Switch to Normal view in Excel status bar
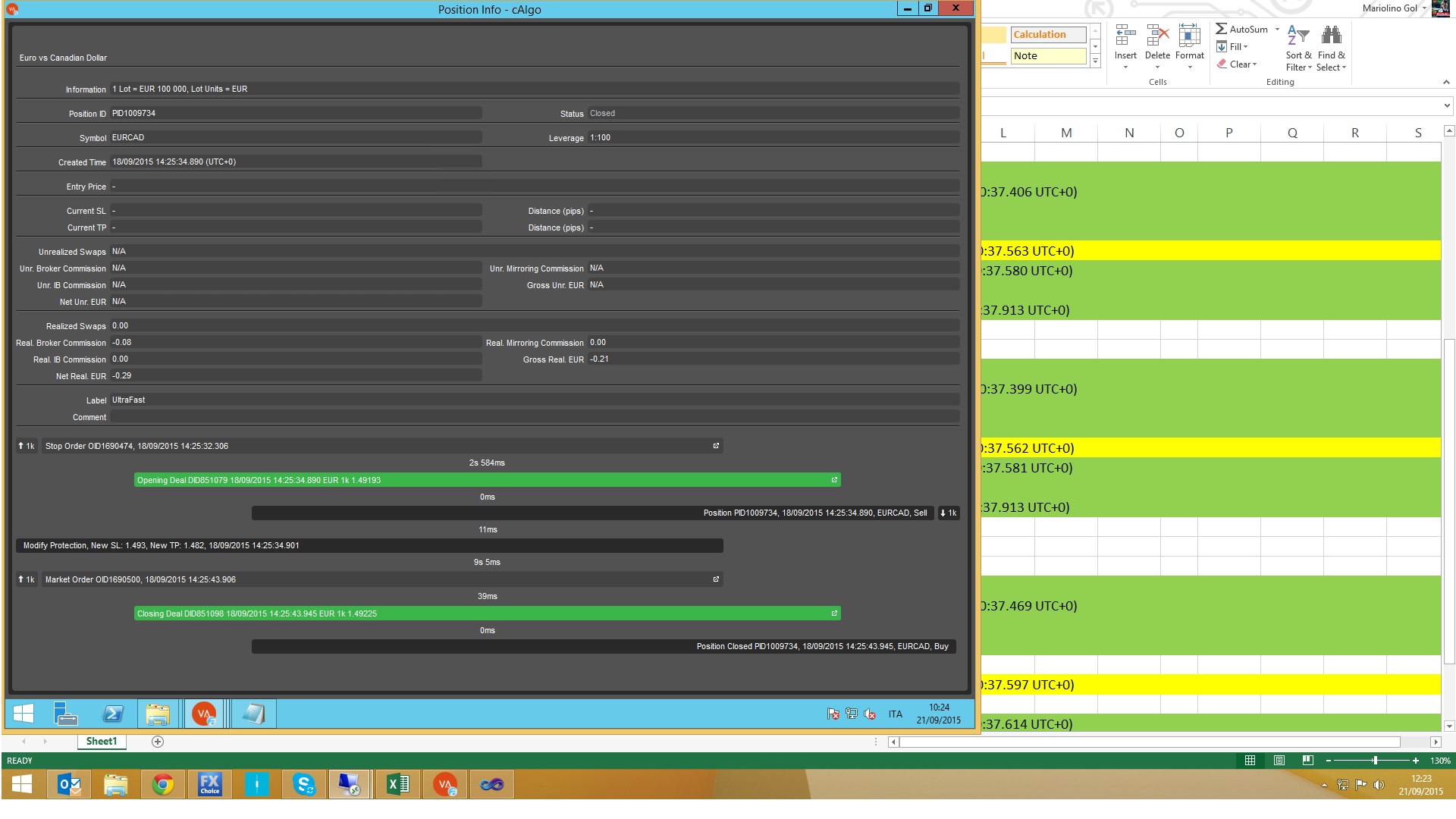 (x=1250, y=761)
